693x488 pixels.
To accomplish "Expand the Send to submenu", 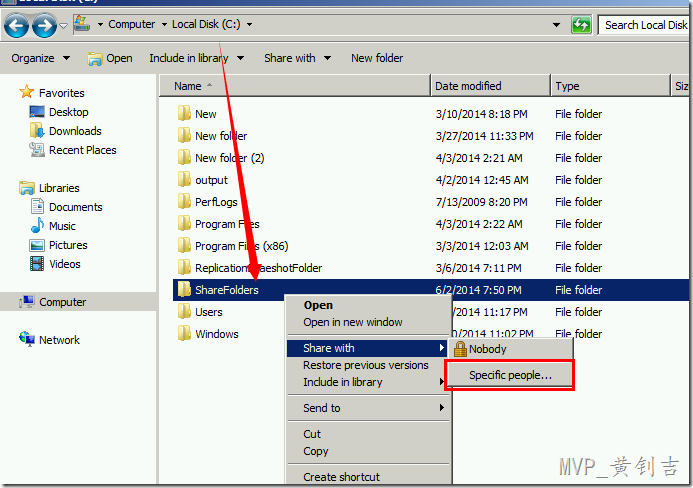I will pos(367,408).
